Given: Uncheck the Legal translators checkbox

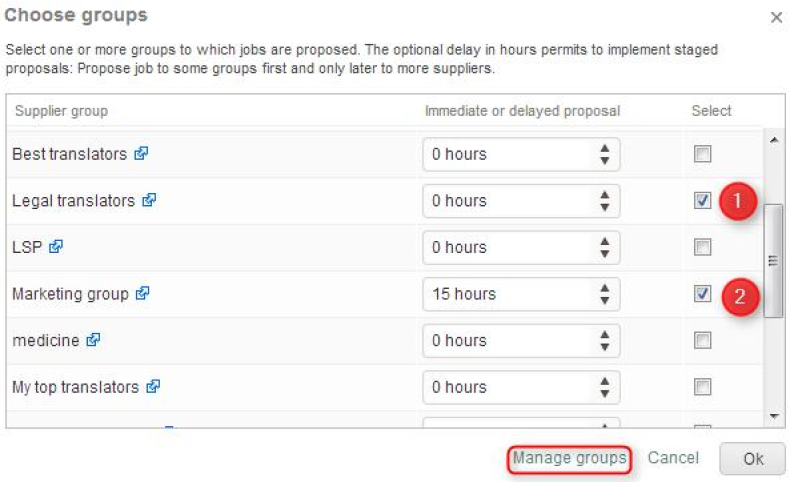Looking at the screenshot, I should point(703,200).
